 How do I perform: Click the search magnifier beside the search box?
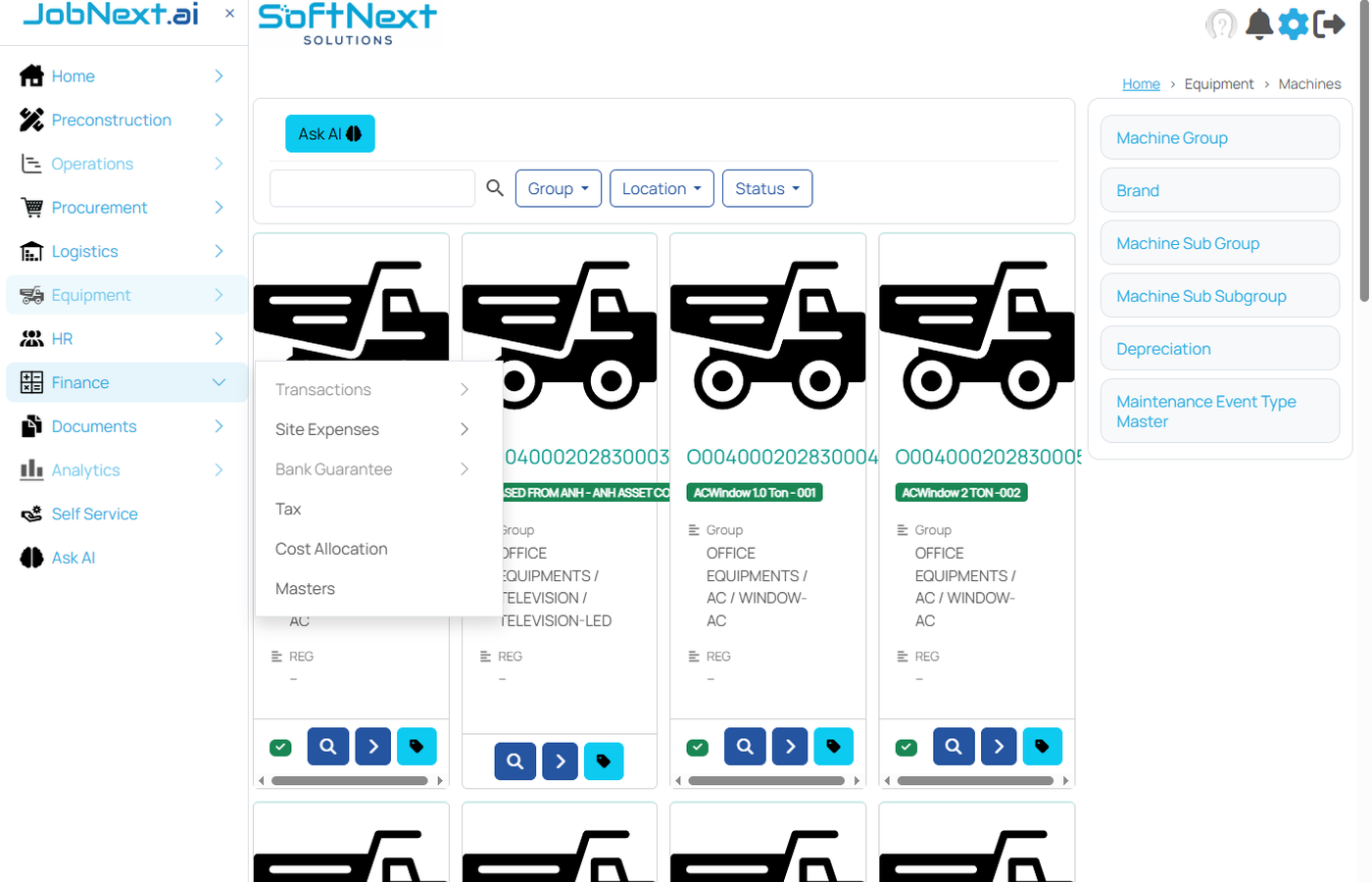[x=495, y=188]
